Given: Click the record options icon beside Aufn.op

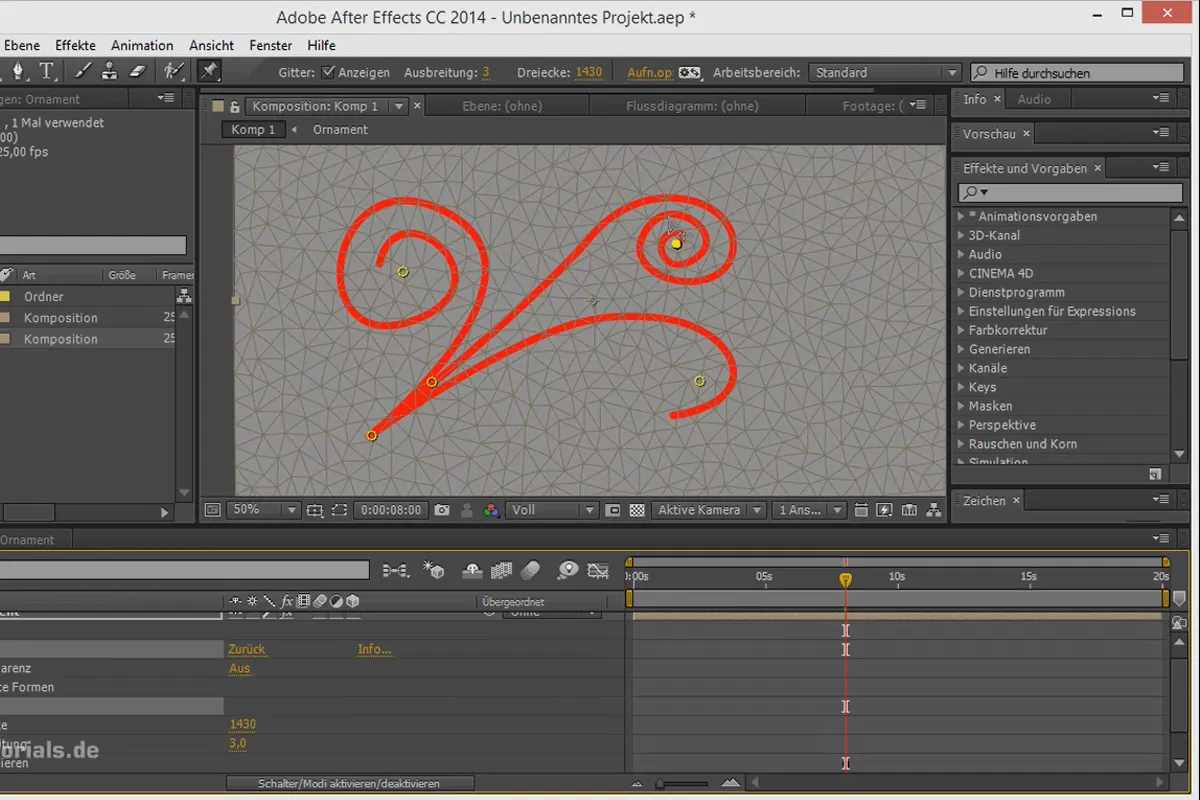Looking at the screenshot, I should [x=690, y=73].
